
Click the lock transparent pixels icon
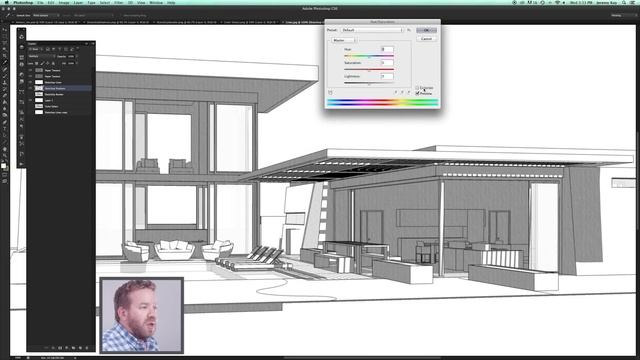[x=36, y=63]
